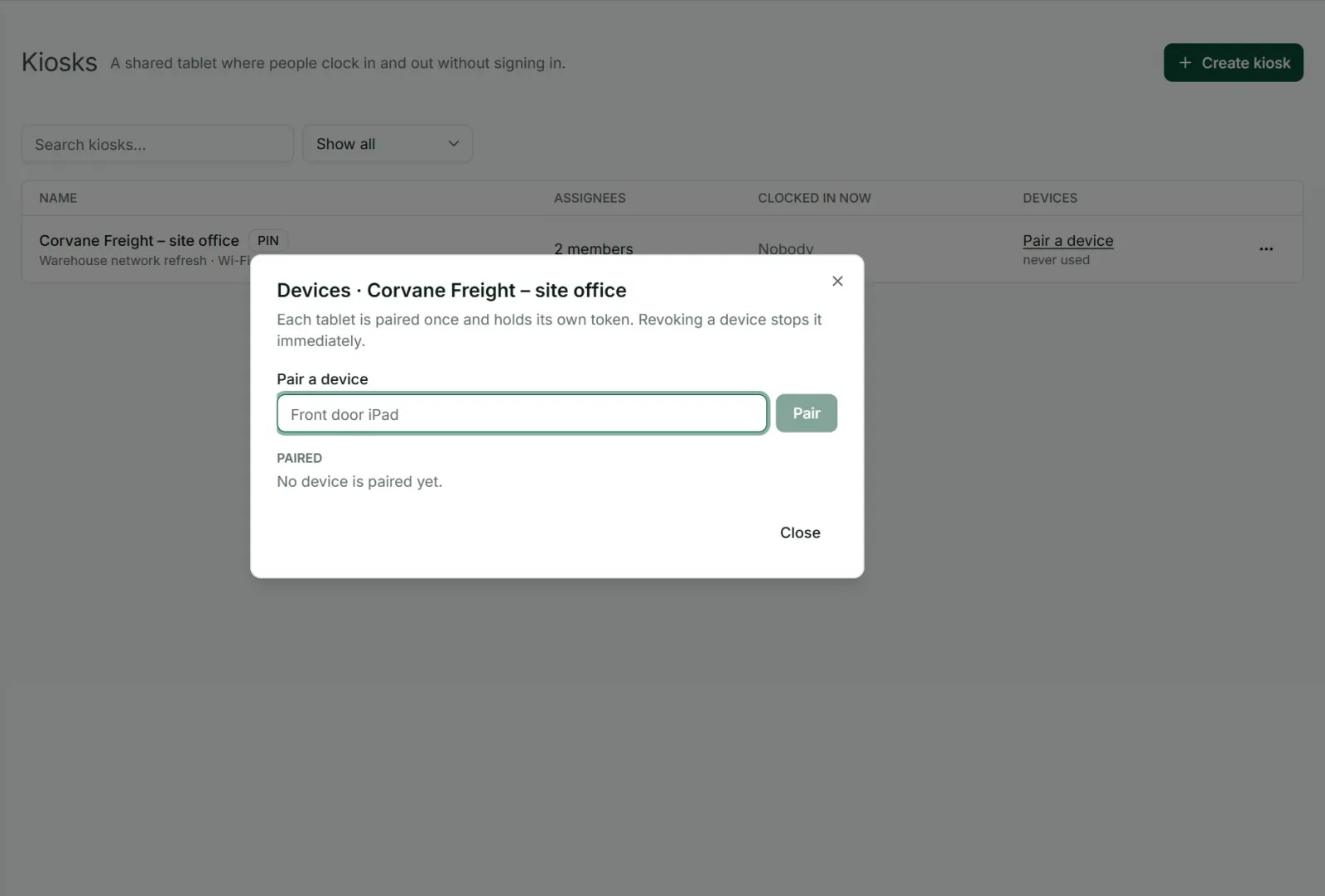
Task: Open the 'Pair a device' link in the Devices column
Action: coord(1067,241)
